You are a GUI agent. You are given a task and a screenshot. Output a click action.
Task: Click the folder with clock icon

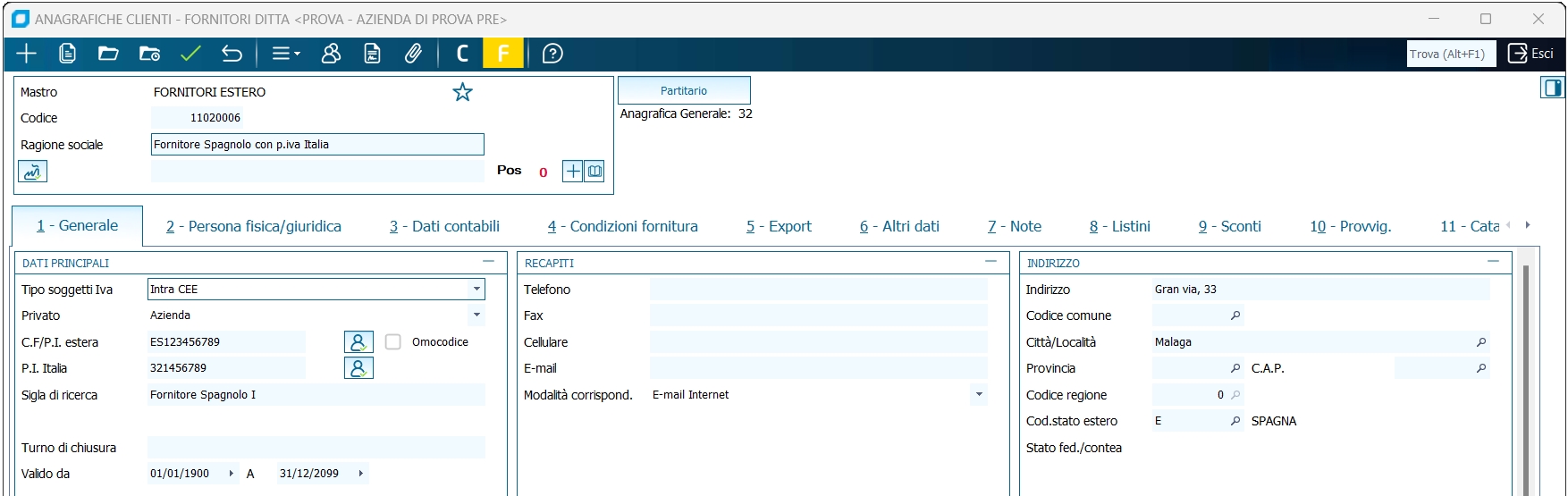[149, 54]
